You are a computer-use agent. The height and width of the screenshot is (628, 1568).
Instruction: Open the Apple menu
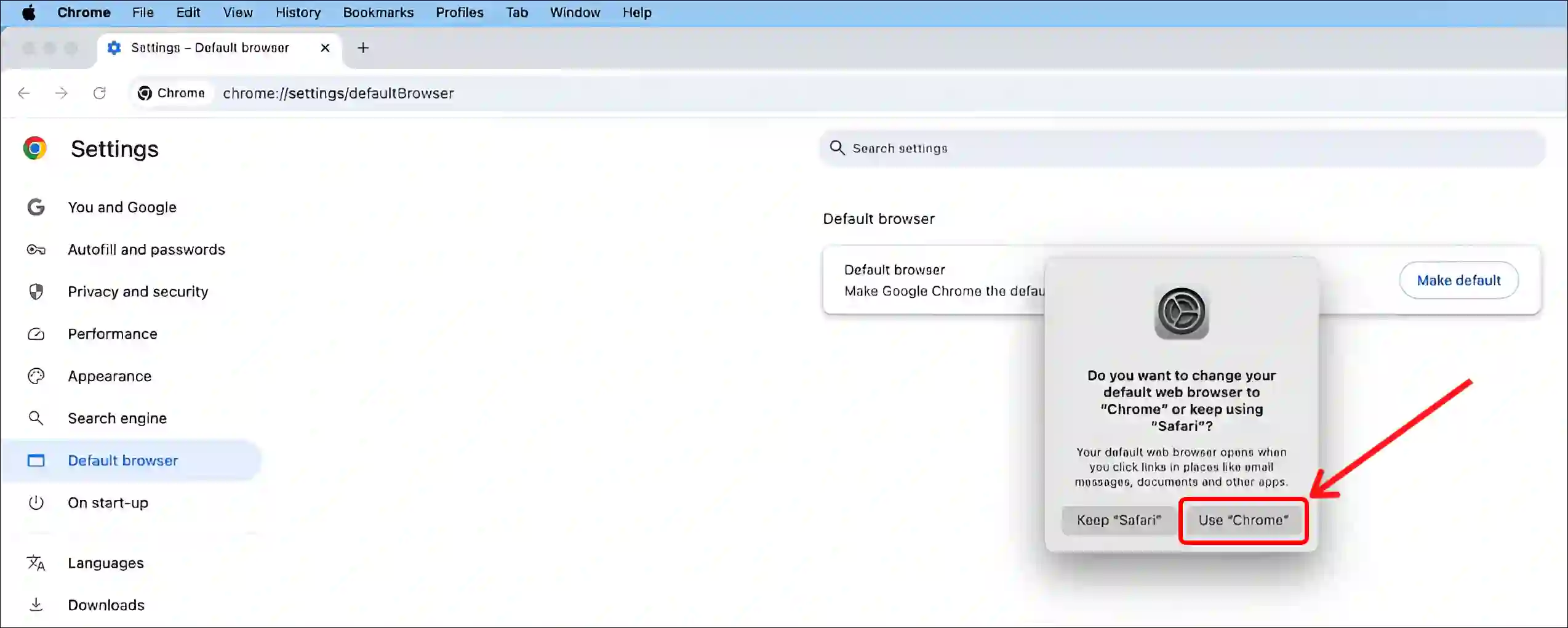[x=28, y=12]
